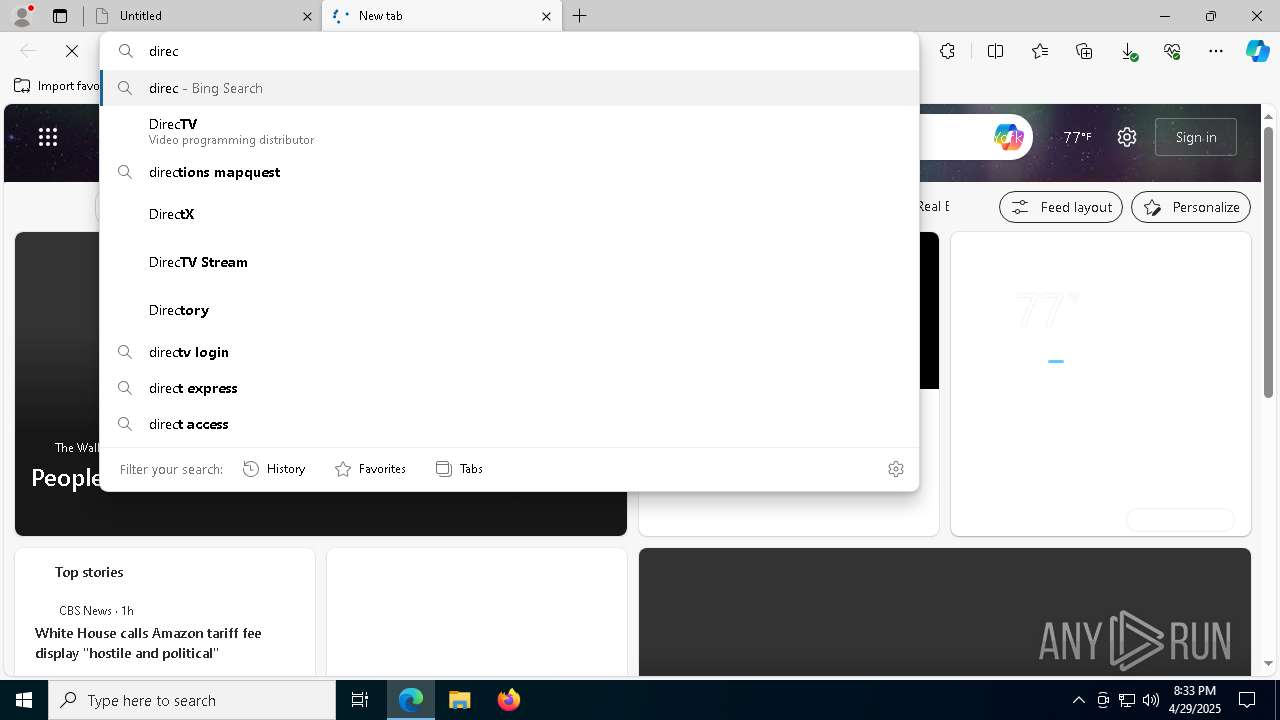Select 'direct express' suggestion
The height and width of the screenshot is (720, 1280).
510,388
